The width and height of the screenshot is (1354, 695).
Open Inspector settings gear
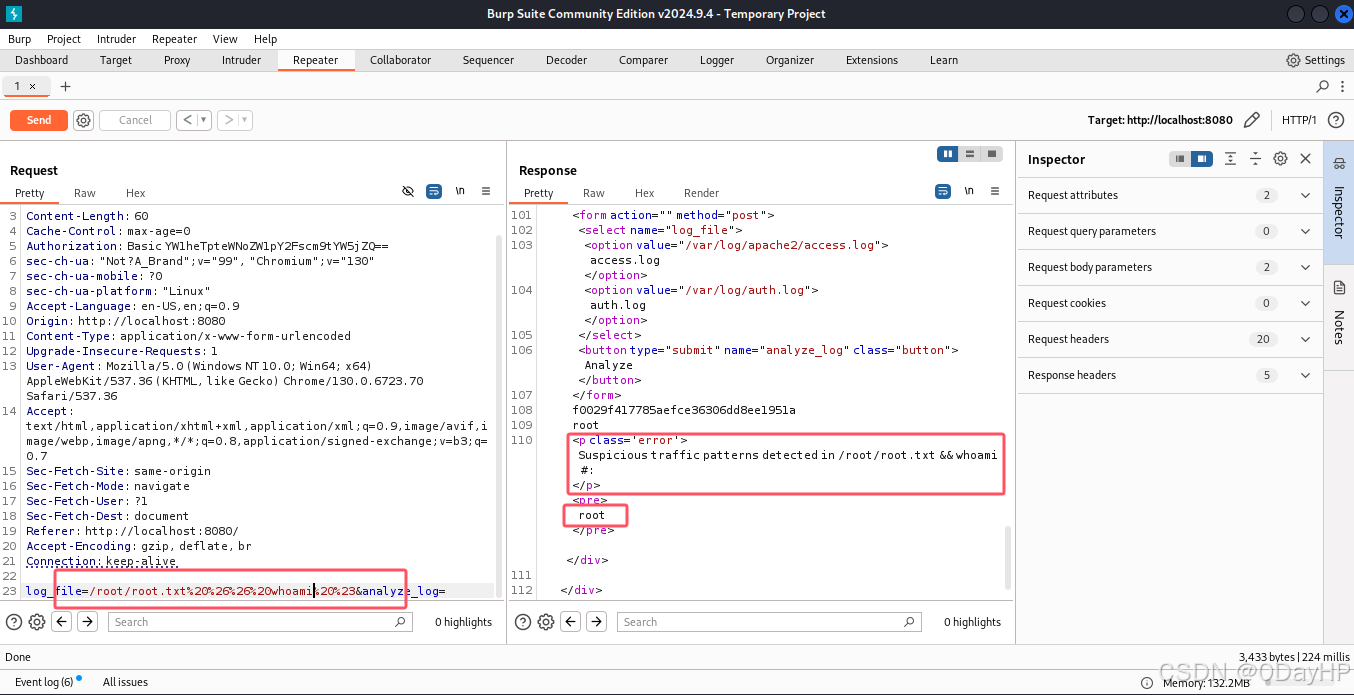(1280, 159)
